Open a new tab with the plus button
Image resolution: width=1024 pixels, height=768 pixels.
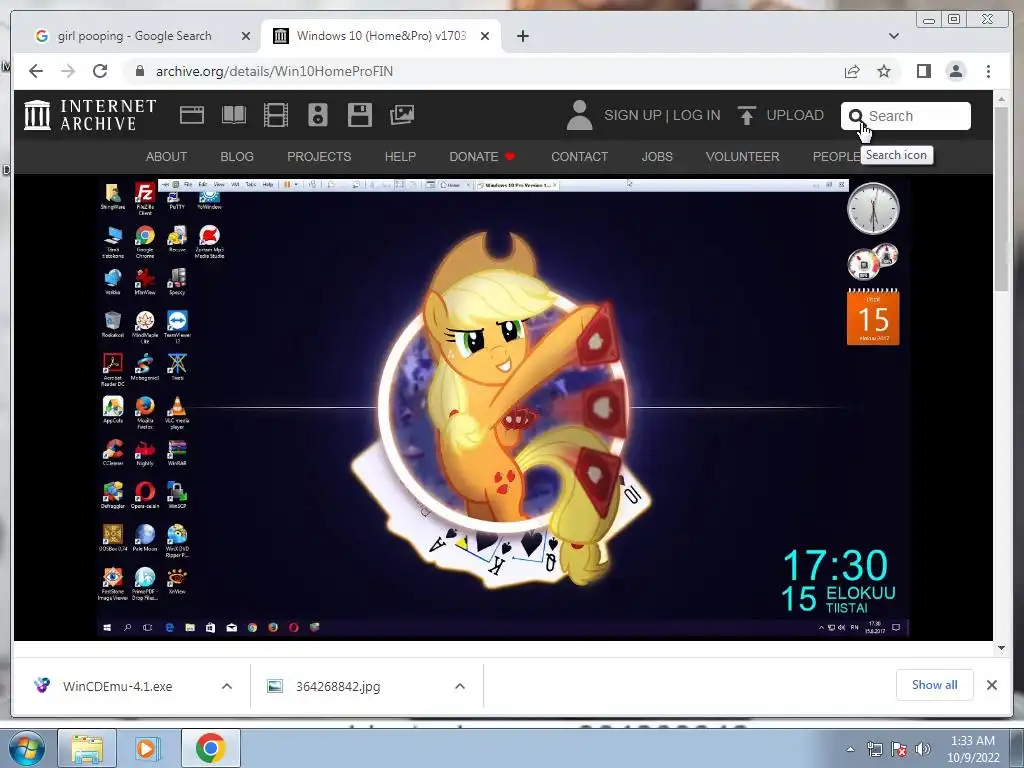tap(522, 36)
